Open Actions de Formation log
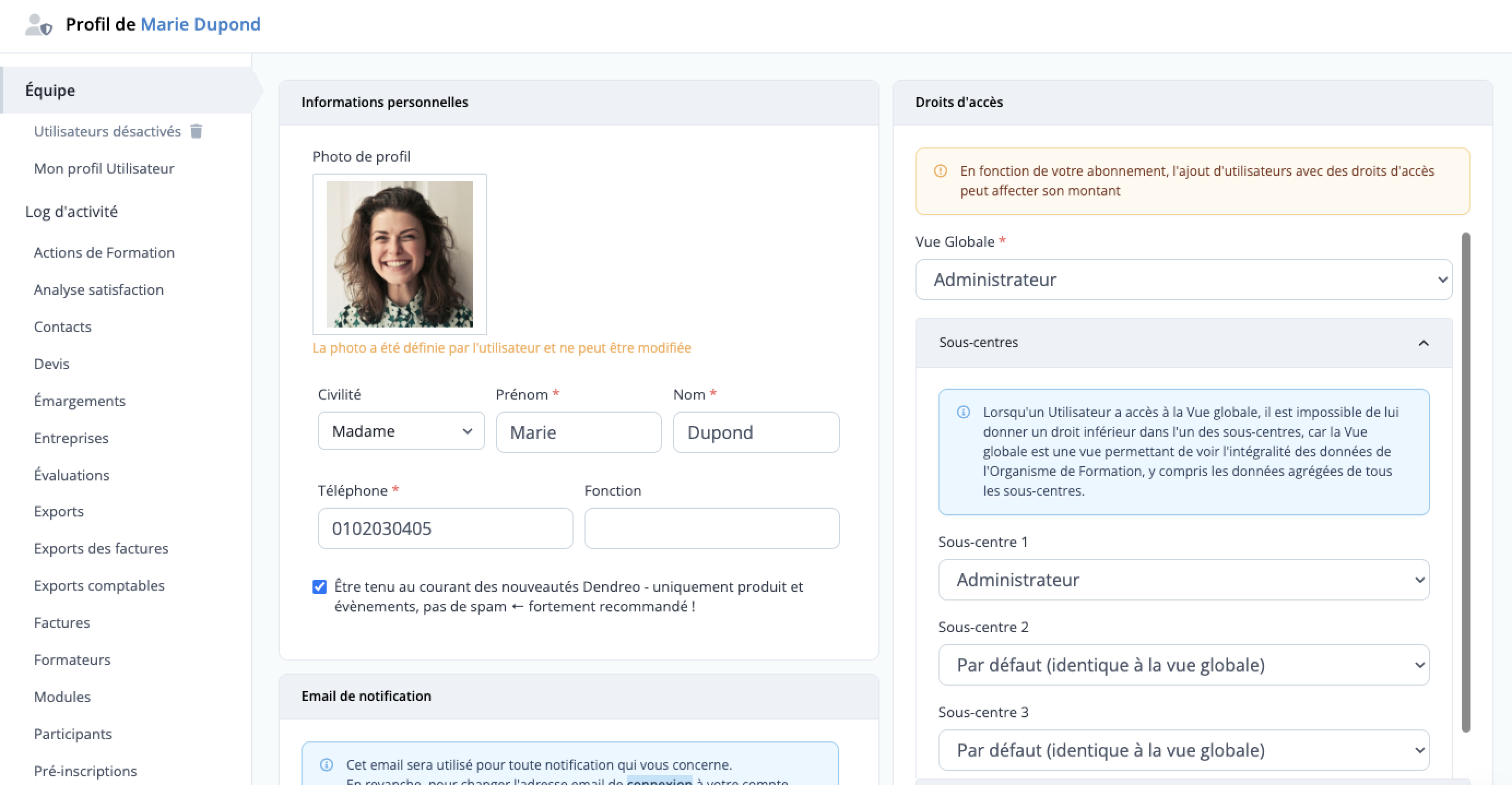This screenshot has height=785, width=1512. pyautogui.click(x=104, y=253)
